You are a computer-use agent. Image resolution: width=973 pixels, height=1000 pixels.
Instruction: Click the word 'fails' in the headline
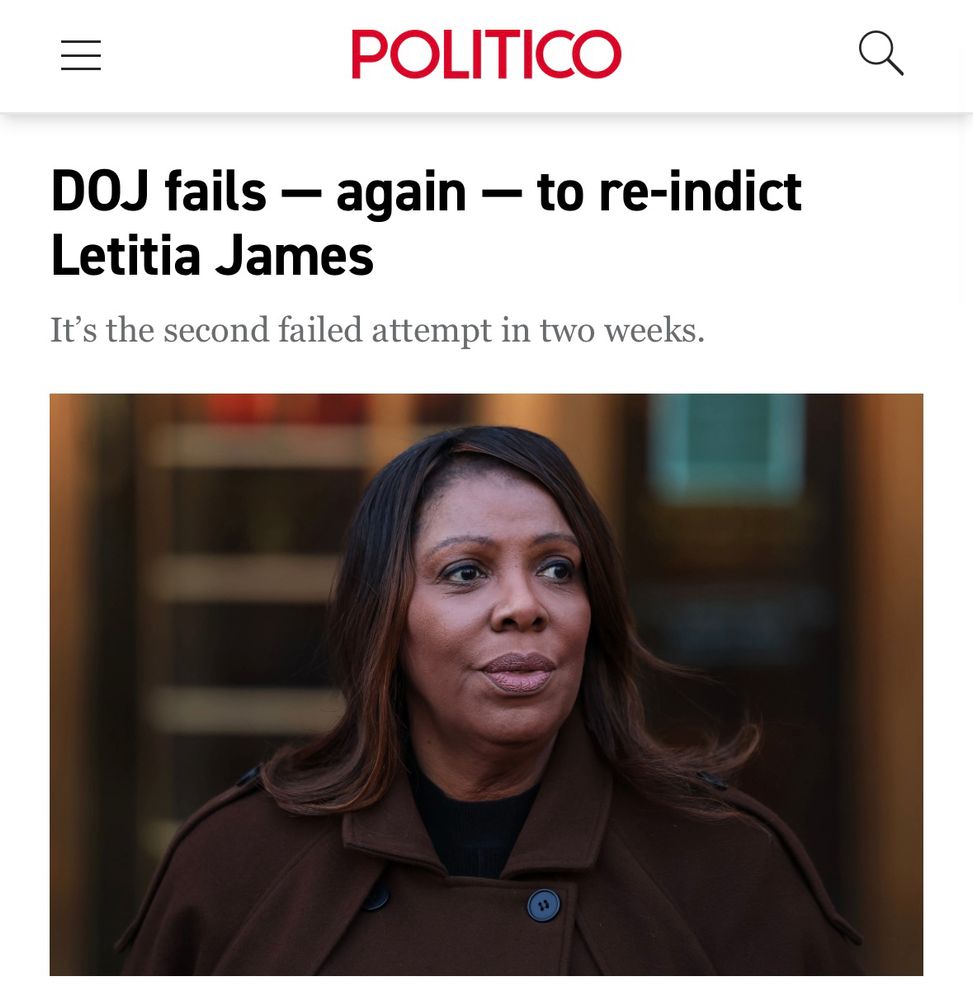[x=215, y=192]
